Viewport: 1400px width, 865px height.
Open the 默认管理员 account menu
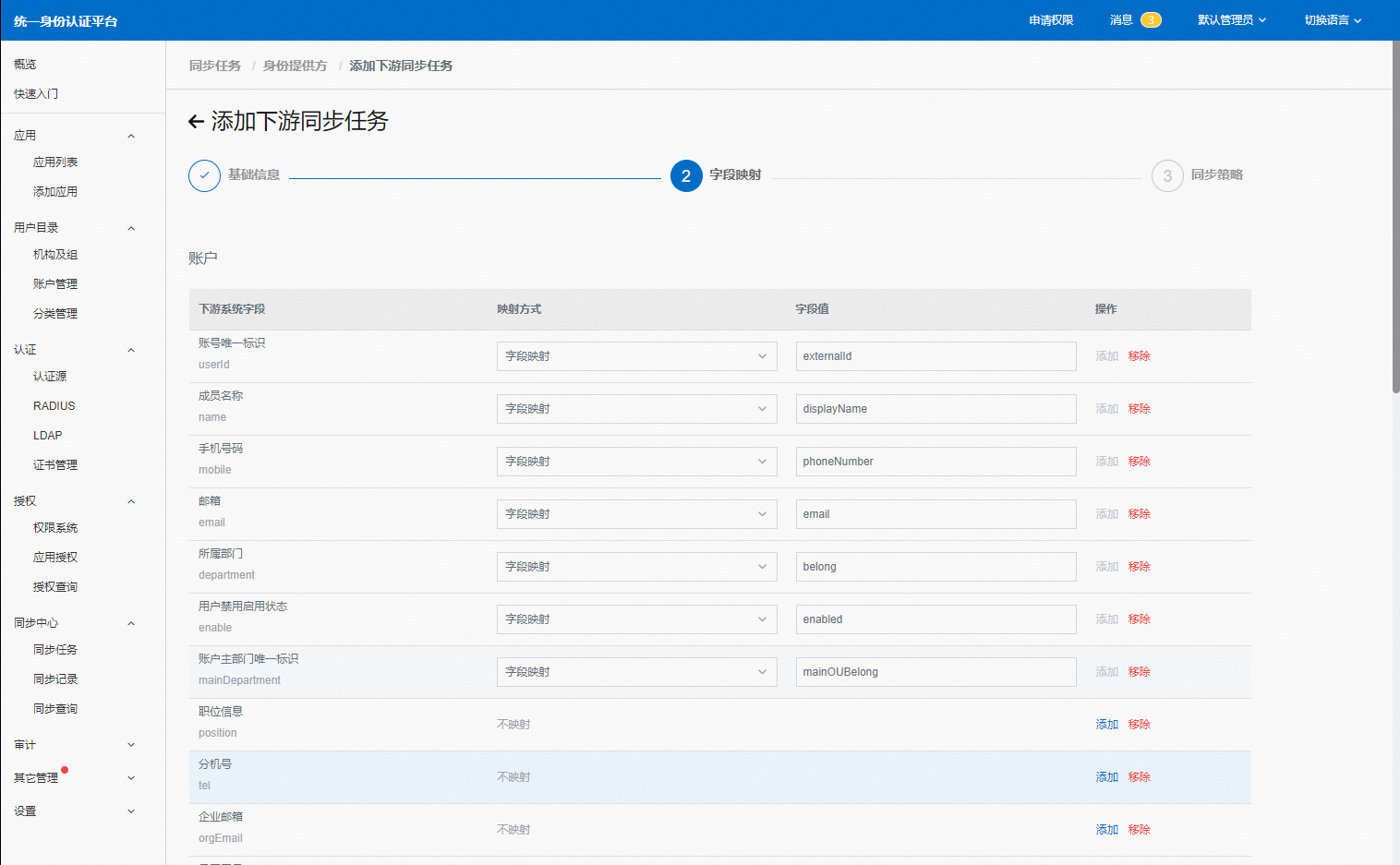[1231, 20]
